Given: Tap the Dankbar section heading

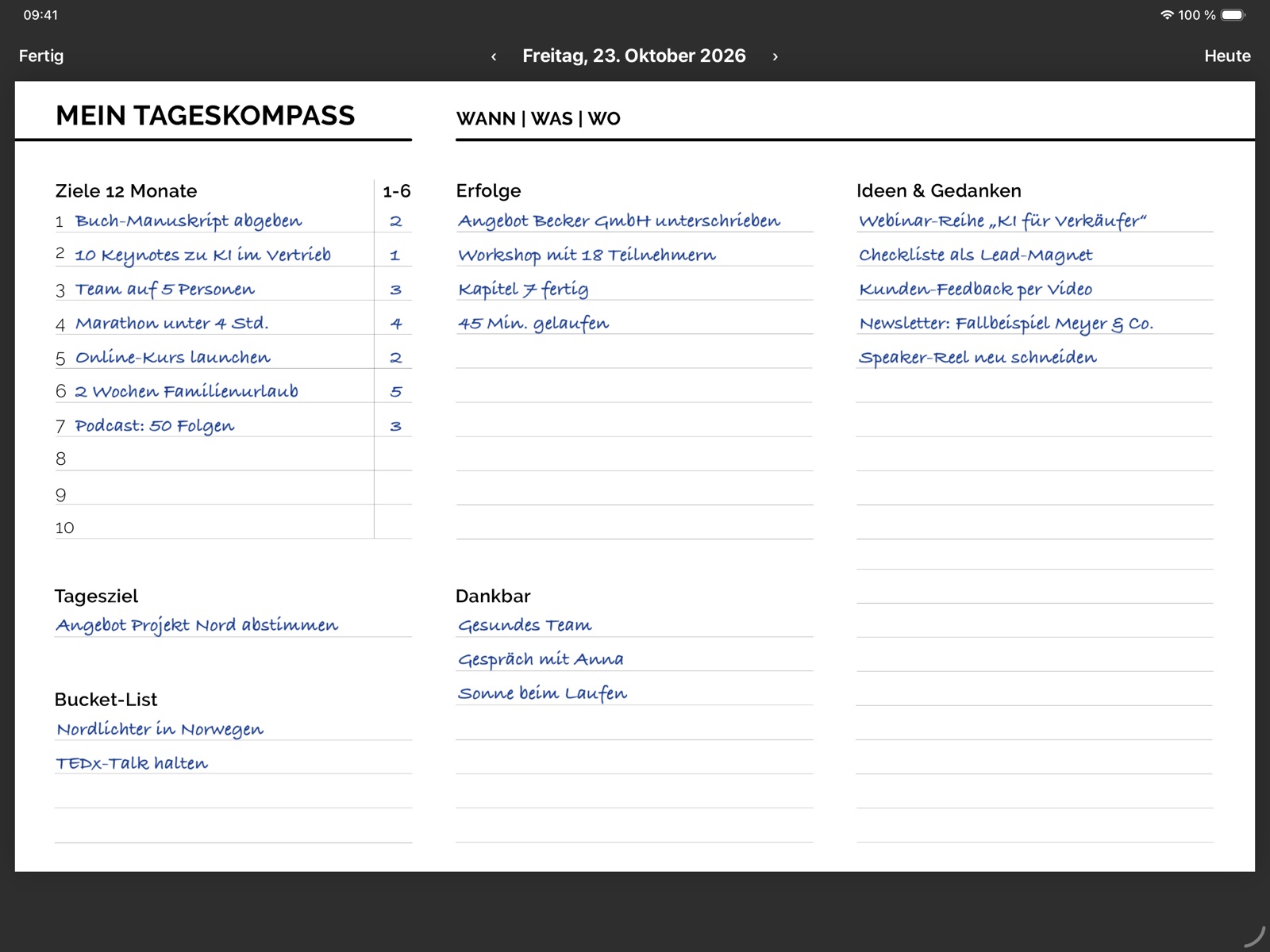Looking at the screenshot, I should [493, 596].
